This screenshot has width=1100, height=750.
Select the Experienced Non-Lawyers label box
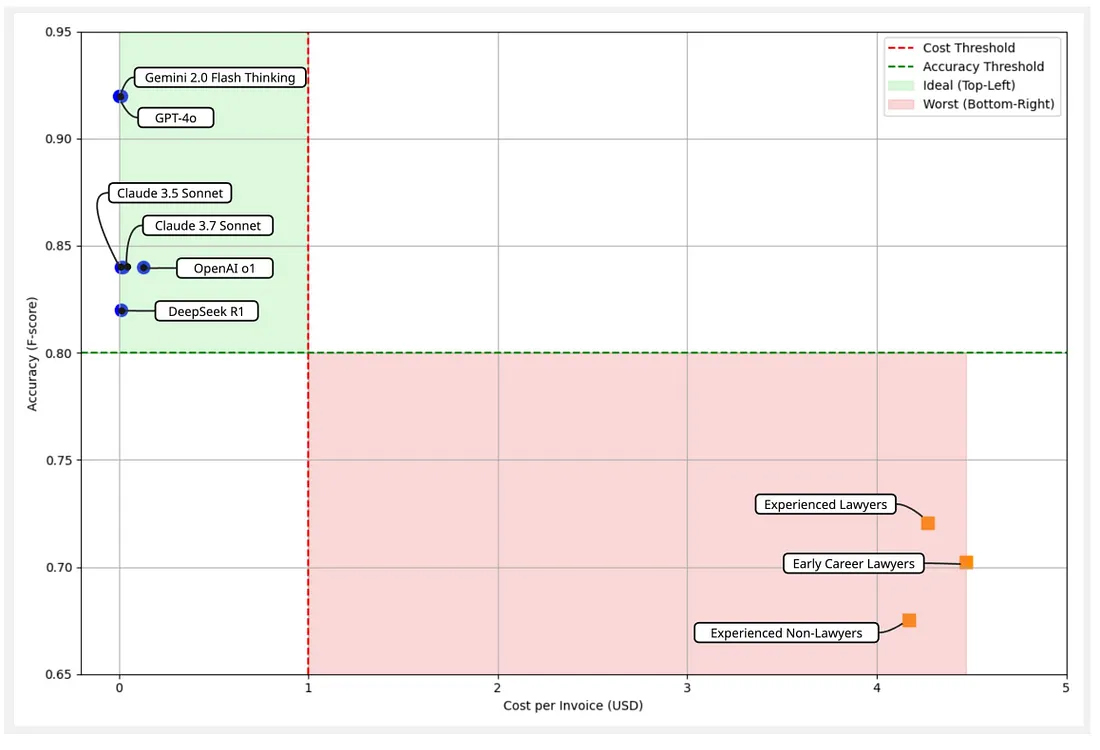[x=786, y=633]
